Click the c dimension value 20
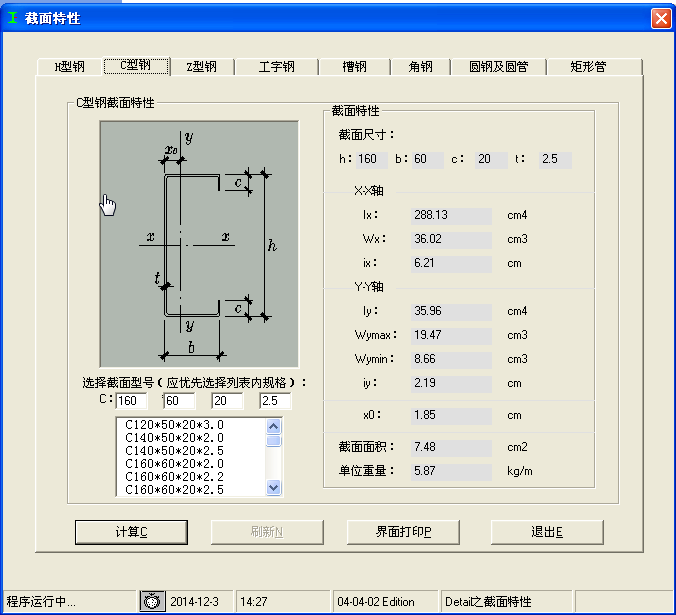This screenshot has width=676, height=615. coord(491,159)
